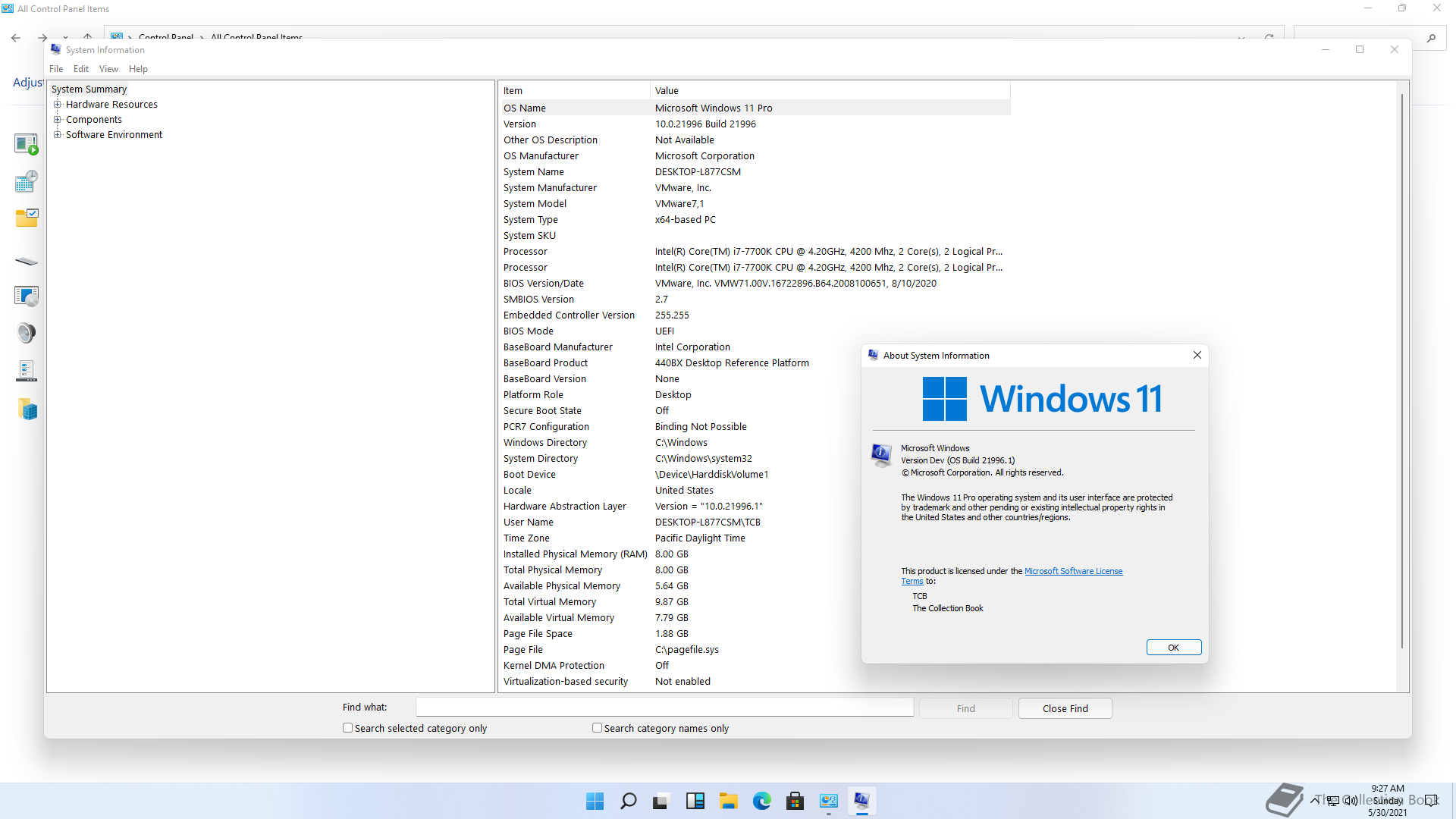Click the Control Panel search magnifier icon
This screenshot has width=1456, height=819.
[x=1431, y=38]
